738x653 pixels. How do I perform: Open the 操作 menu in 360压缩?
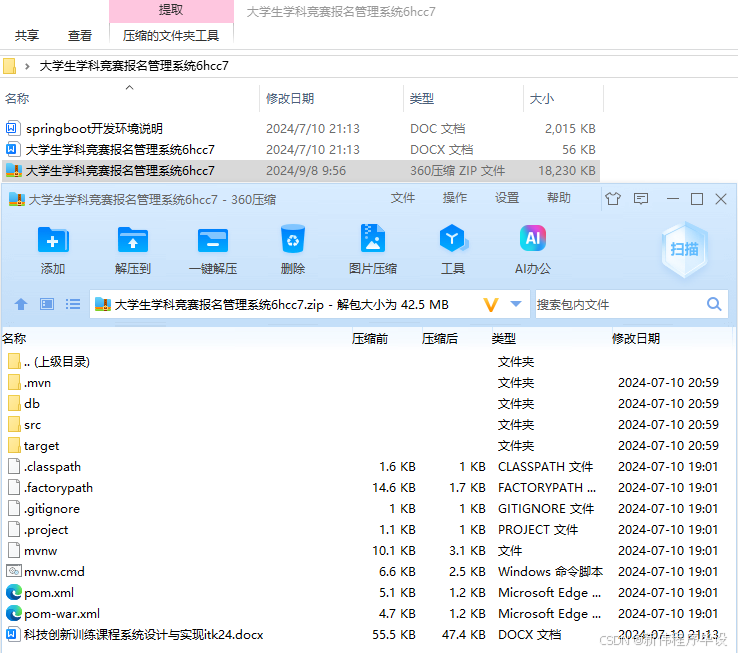[x=455, y=198]
